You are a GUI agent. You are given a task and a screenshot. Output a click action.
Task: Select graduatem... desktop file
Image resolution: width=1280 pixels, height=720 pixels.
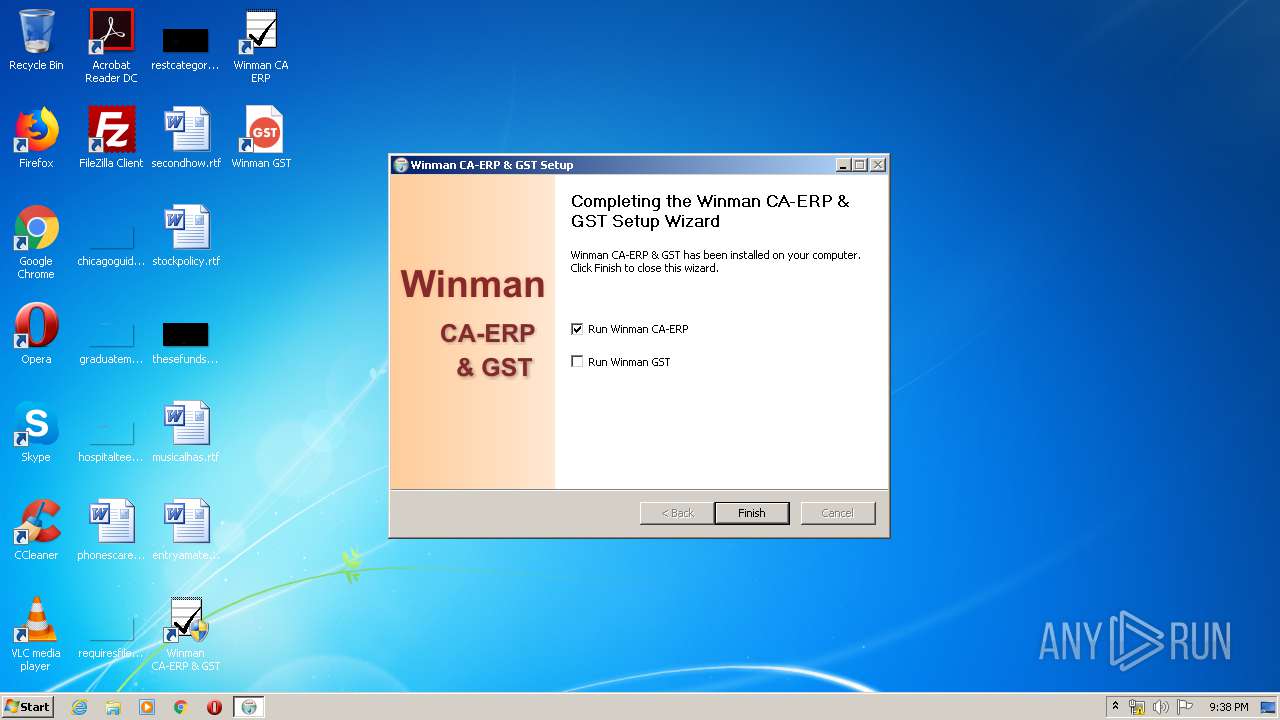(111, 343)
